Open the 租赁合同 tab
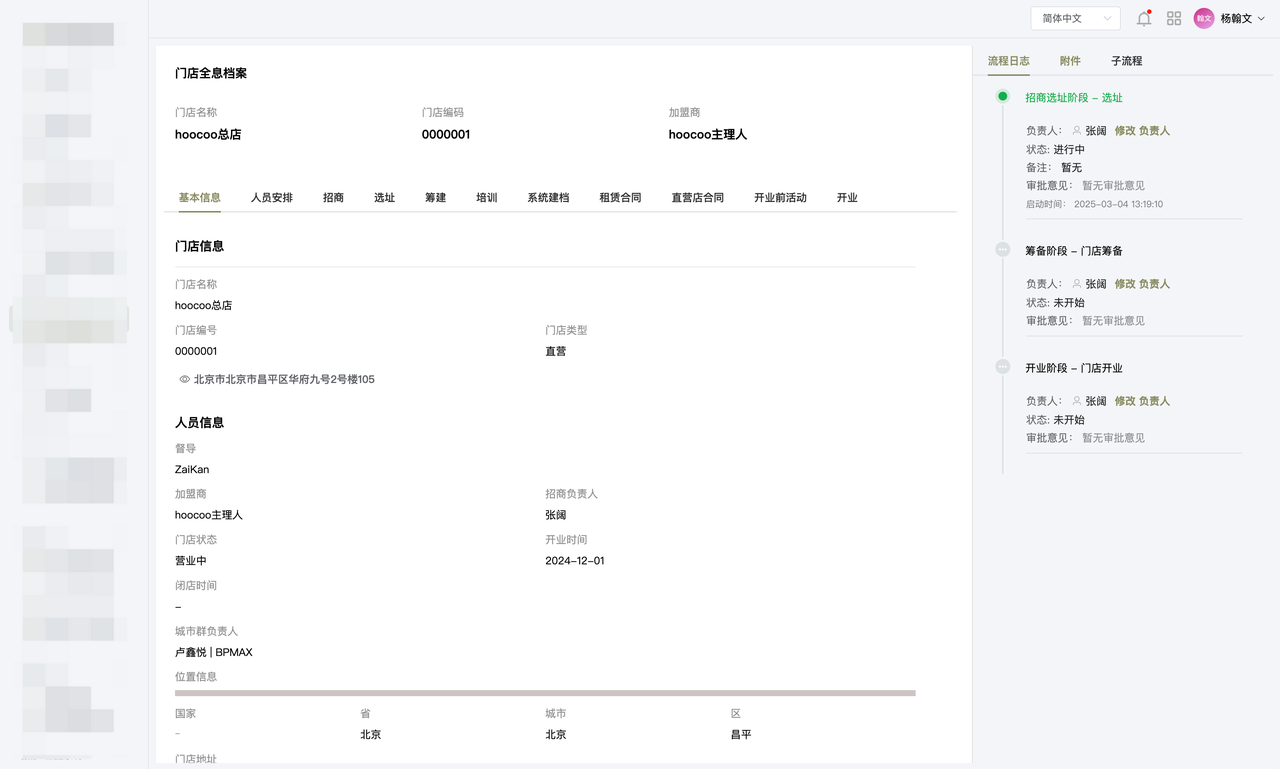 [x=620, y=198]
